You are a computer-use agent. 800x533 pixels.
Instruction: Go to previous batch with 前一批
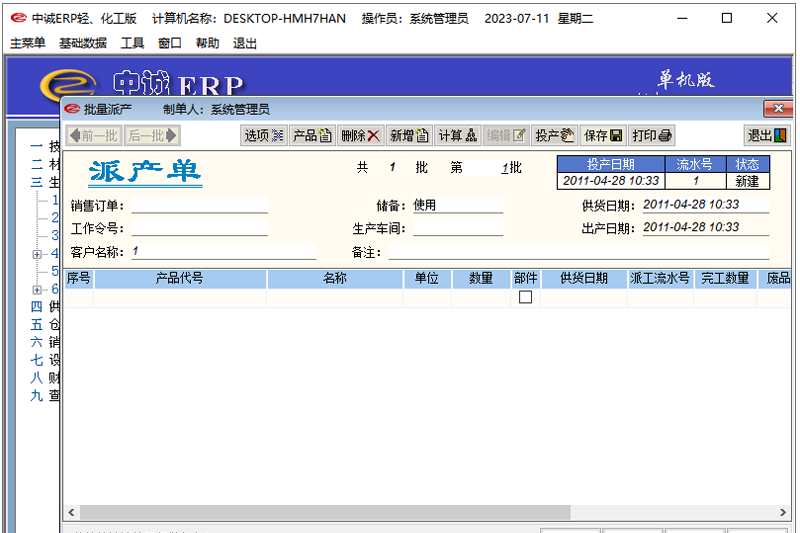click(94, 136)
